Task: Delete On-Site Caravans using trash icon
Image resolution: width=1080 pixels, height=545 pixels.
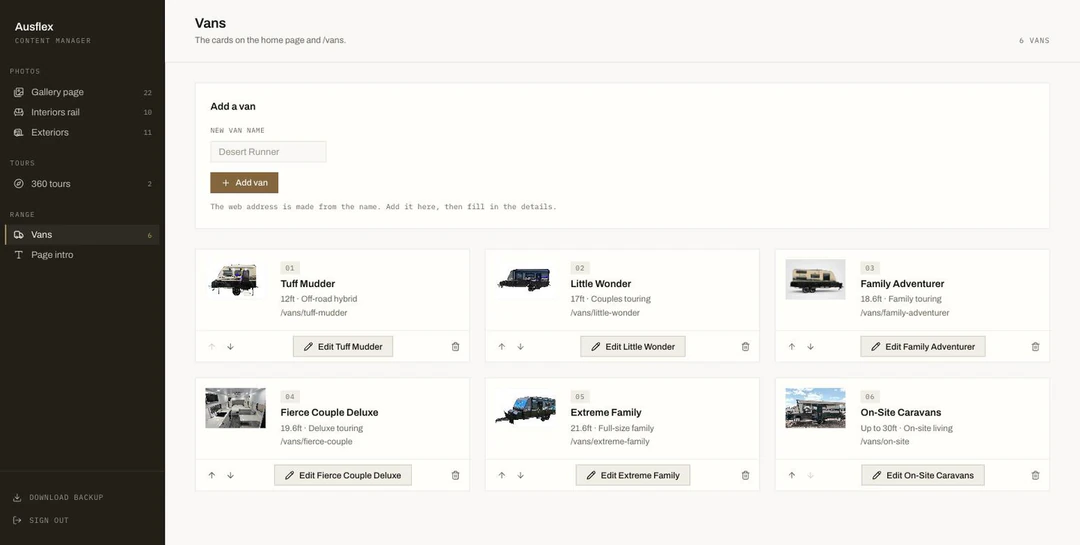Action: [x=1035, y=475]
